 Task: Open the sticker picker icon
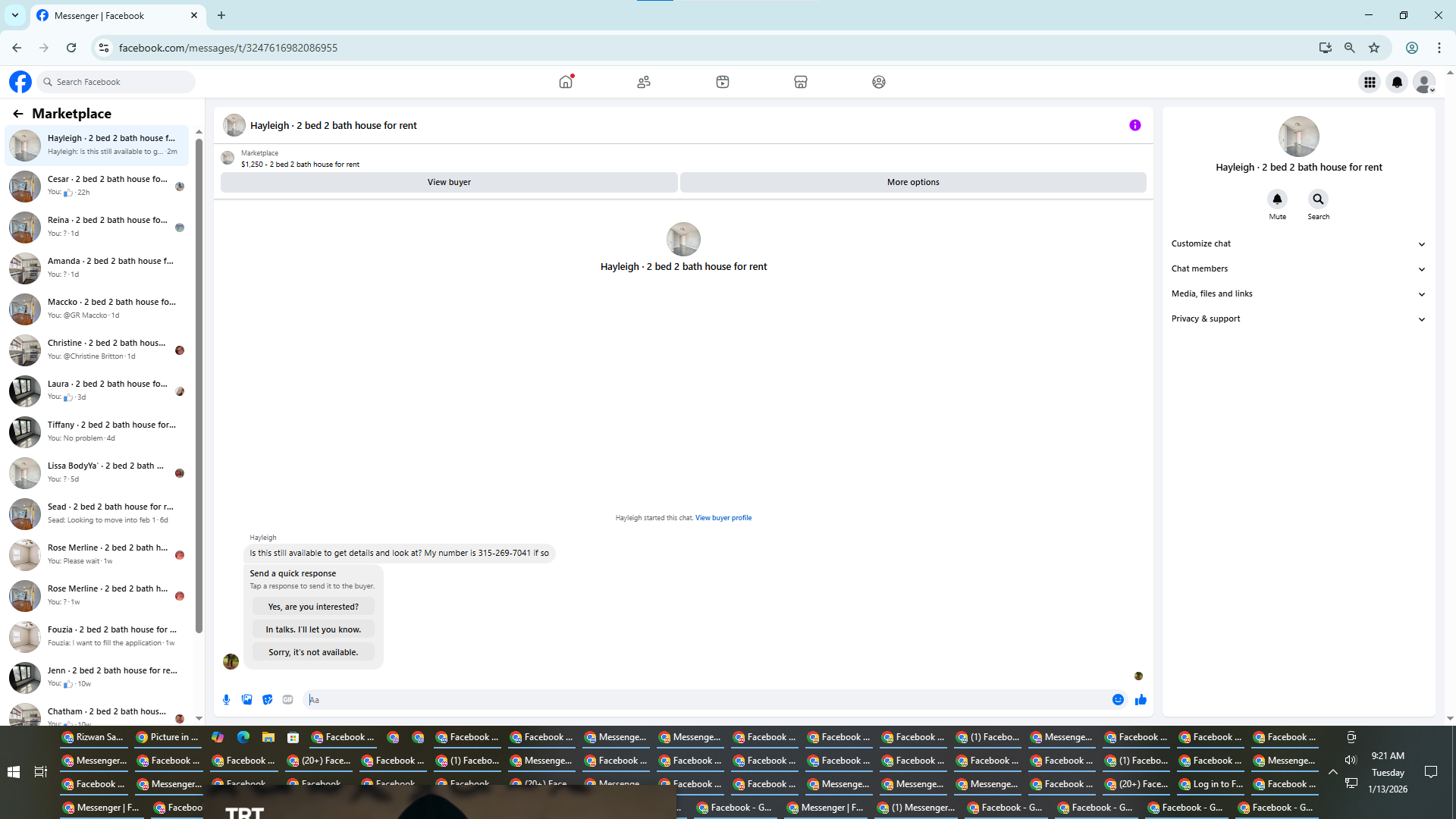coord(267,700)
